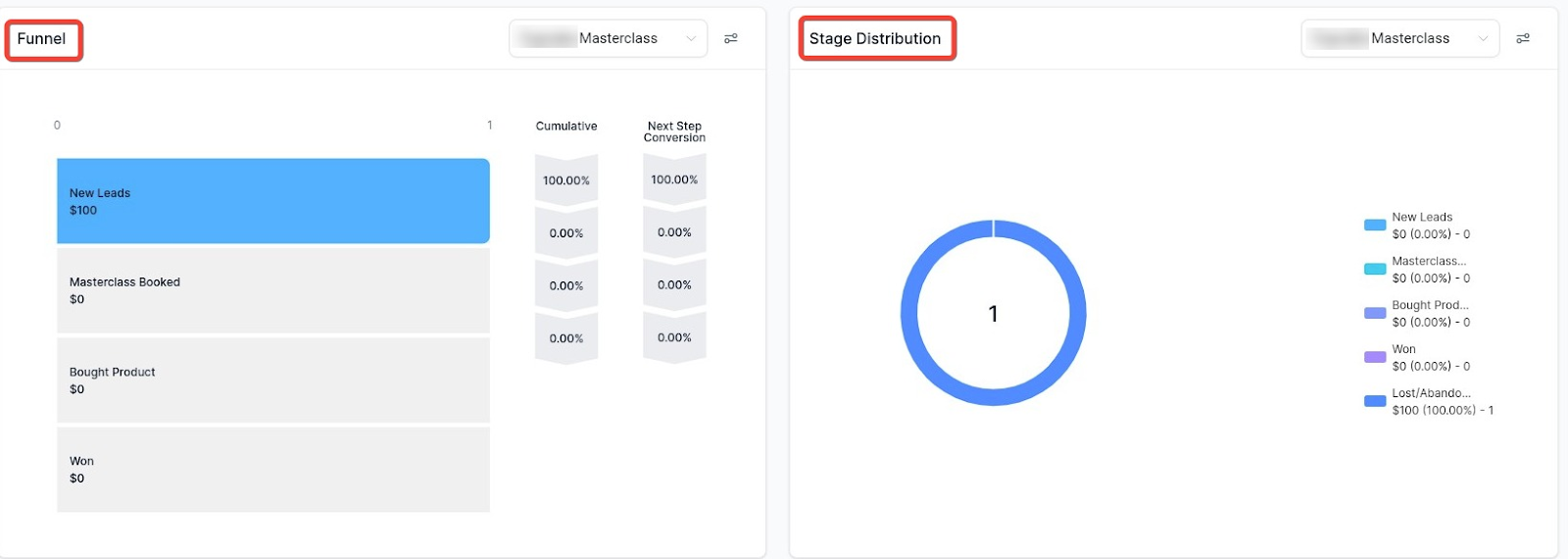Toggle Masterclass legend color swatch
This screenshot has height=559, width=1568.
(x=1375, y=269)
